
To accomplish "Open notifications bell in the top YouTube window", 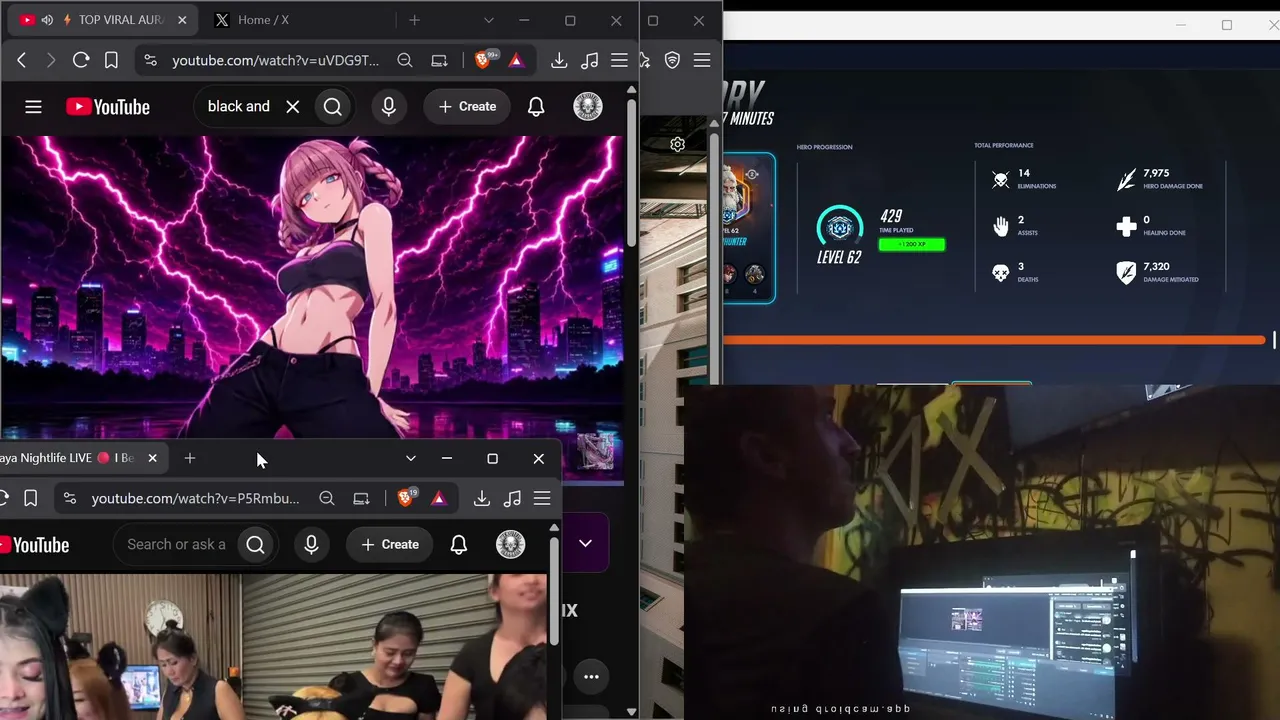I will coord(536,107).
